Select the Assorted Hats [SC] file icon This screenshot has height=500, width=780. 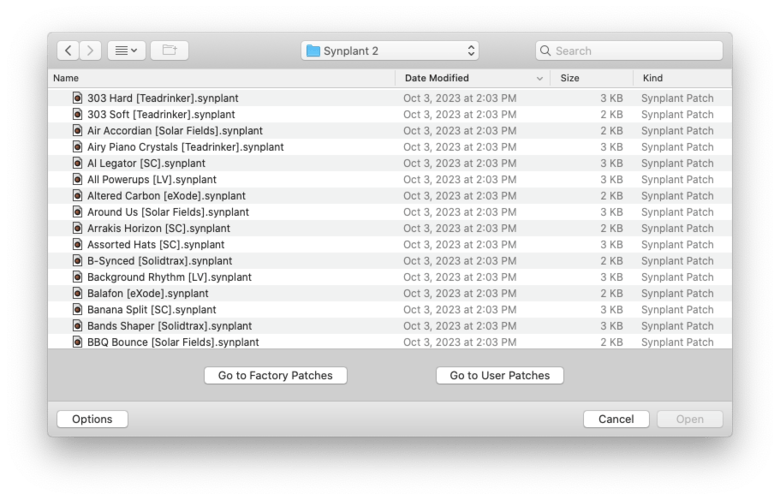(77, 244)
